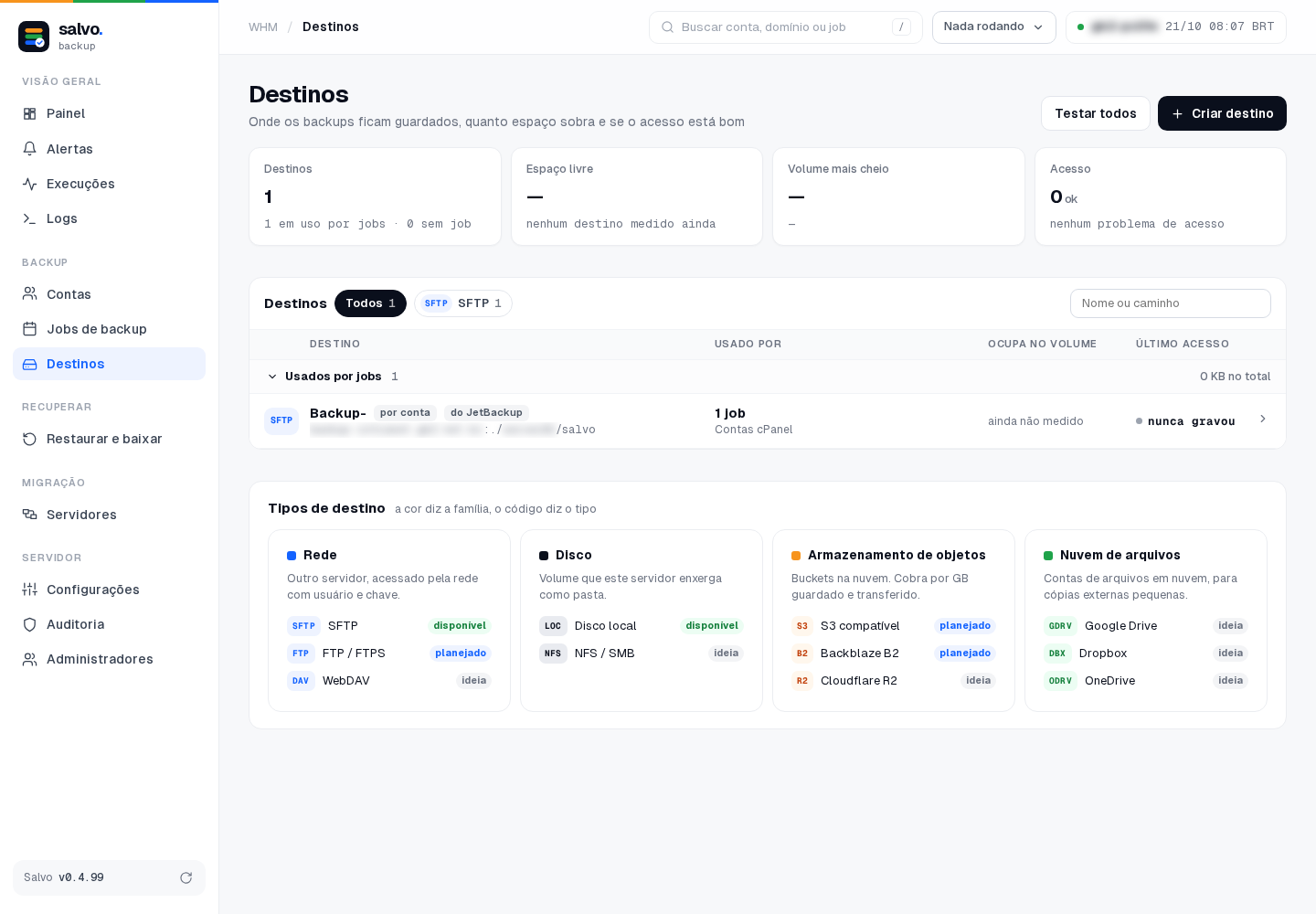Click WebDAV type entry
The height and width of the screenshot is (914, 1316).
click(389, 681)
